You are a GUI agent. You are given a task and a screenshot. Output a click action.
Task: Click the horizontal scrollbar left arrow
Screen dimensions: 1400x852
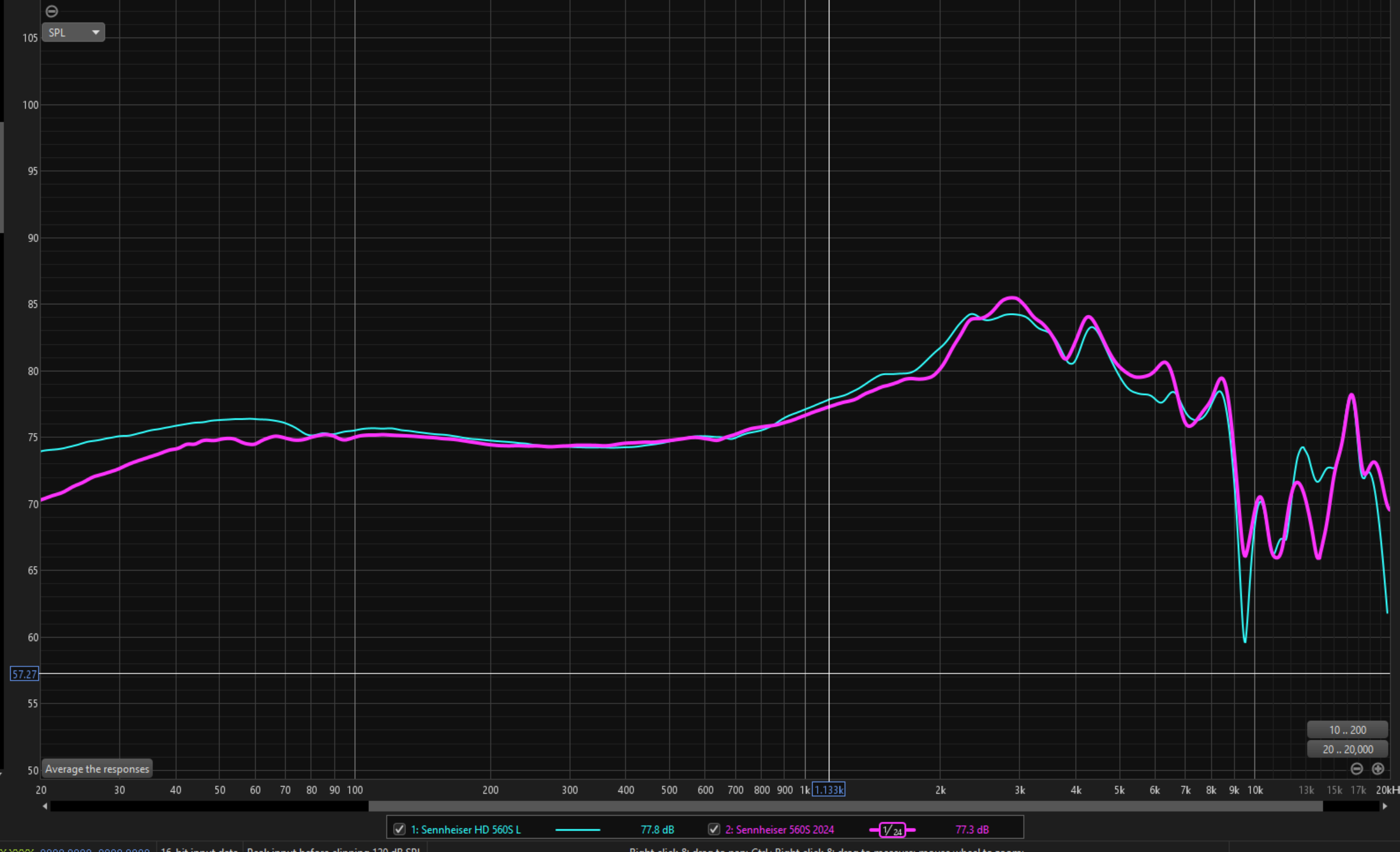tap(45, 806)
